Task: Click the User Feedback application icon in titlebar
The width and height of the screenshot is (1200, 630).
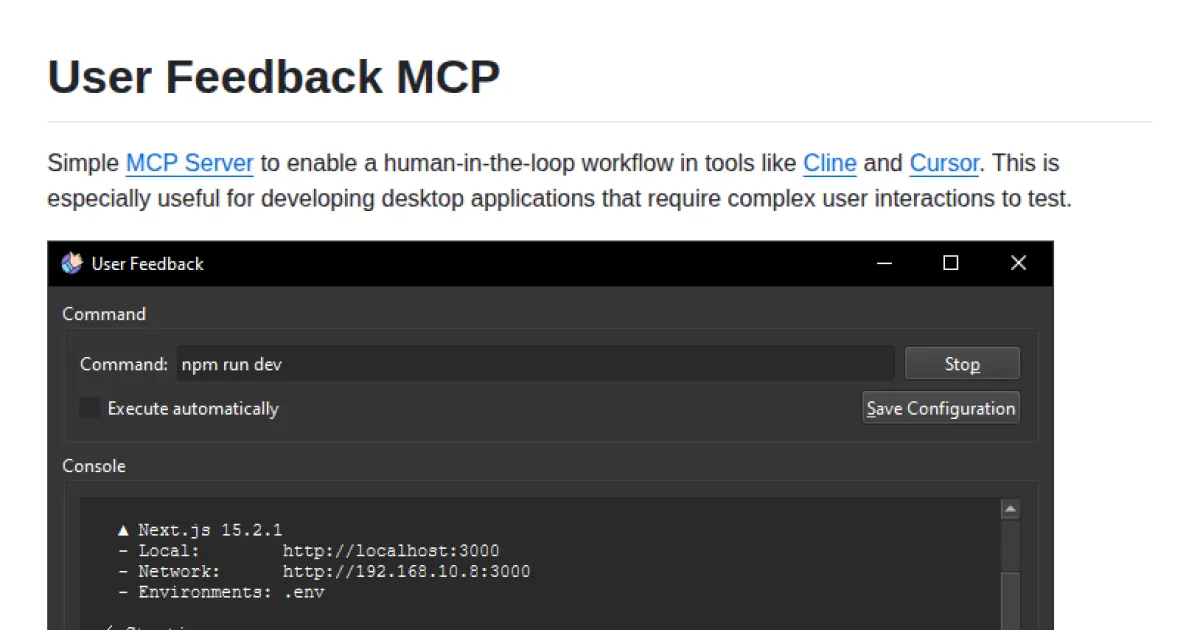Action: [x=71, y=263]
